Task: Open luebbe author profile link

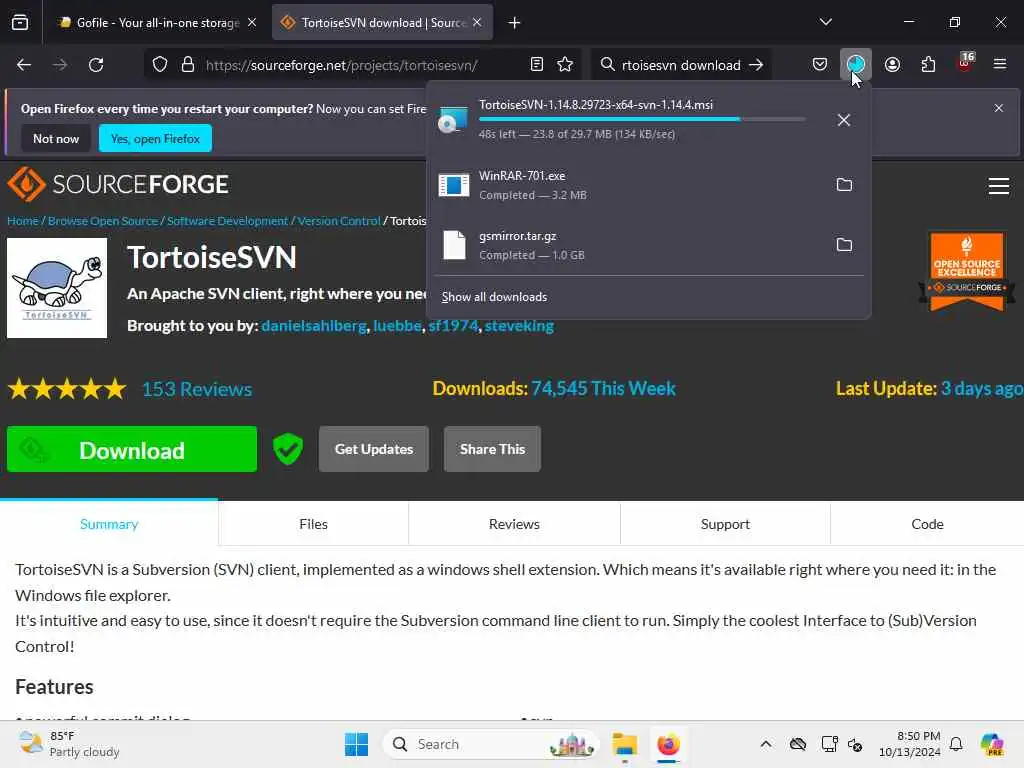Action: (397, 326)
